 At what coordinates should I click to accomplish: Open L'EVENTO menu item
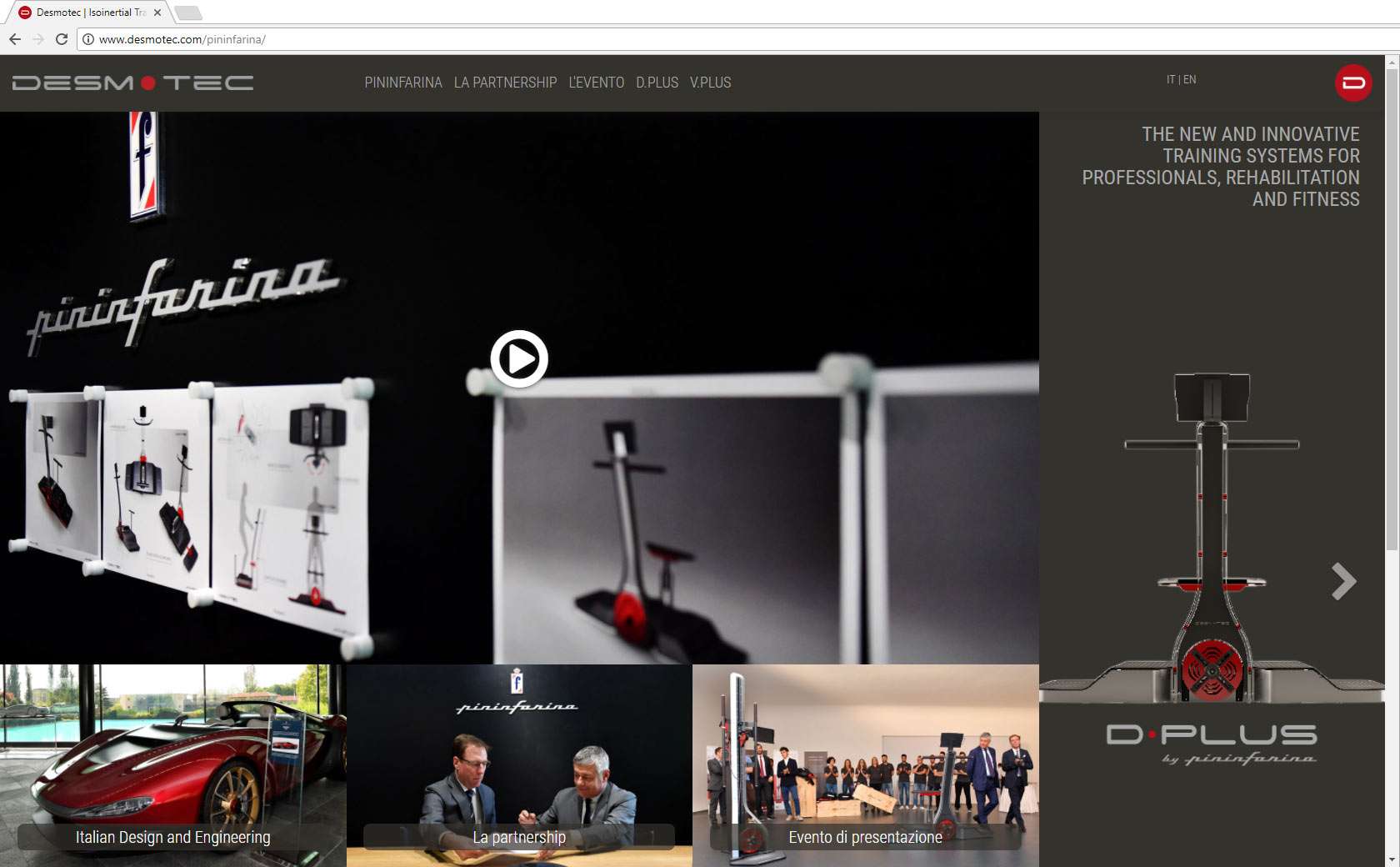(x=596, y=83)
